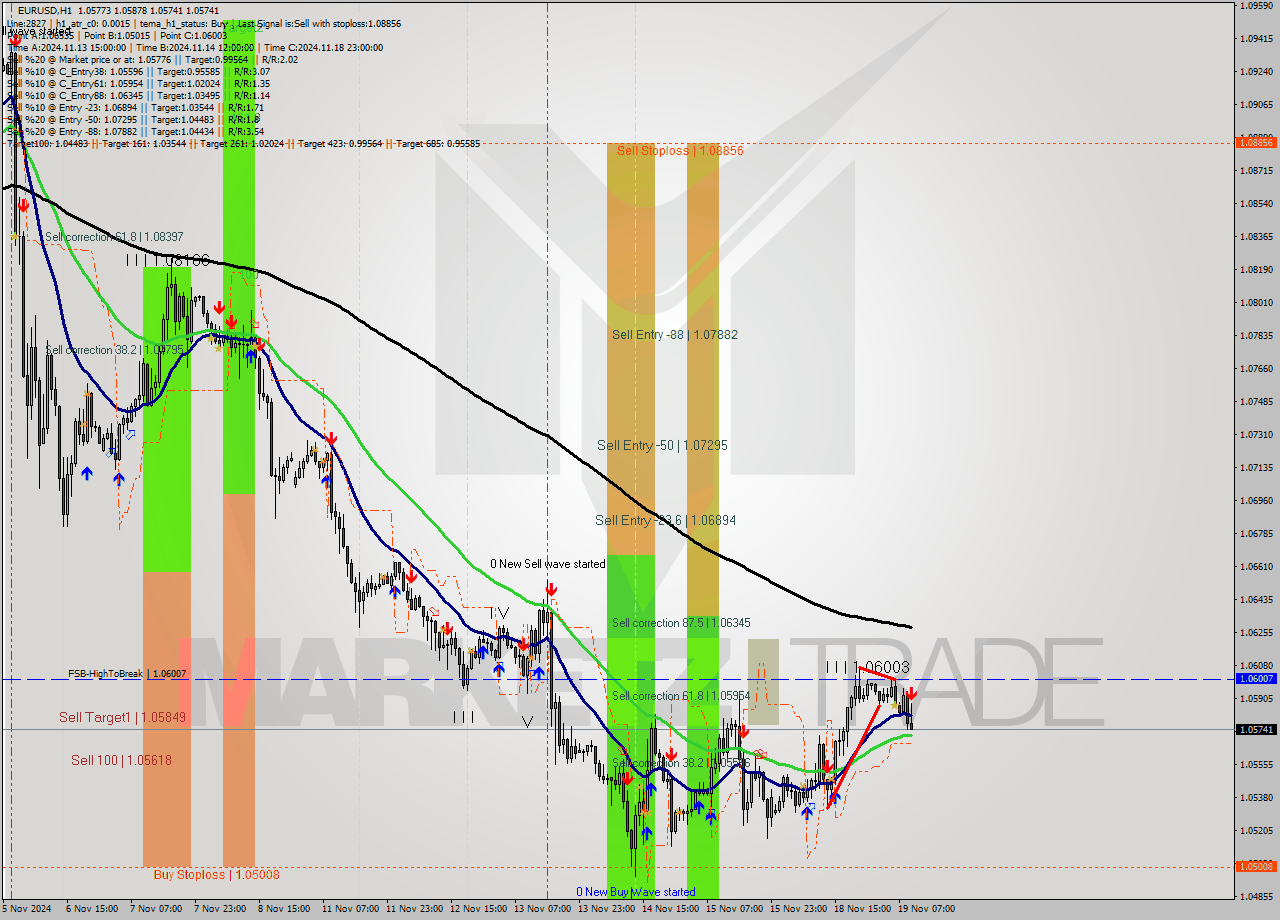Select the '0 New Sell wave started' annotation

click(547, 564)
